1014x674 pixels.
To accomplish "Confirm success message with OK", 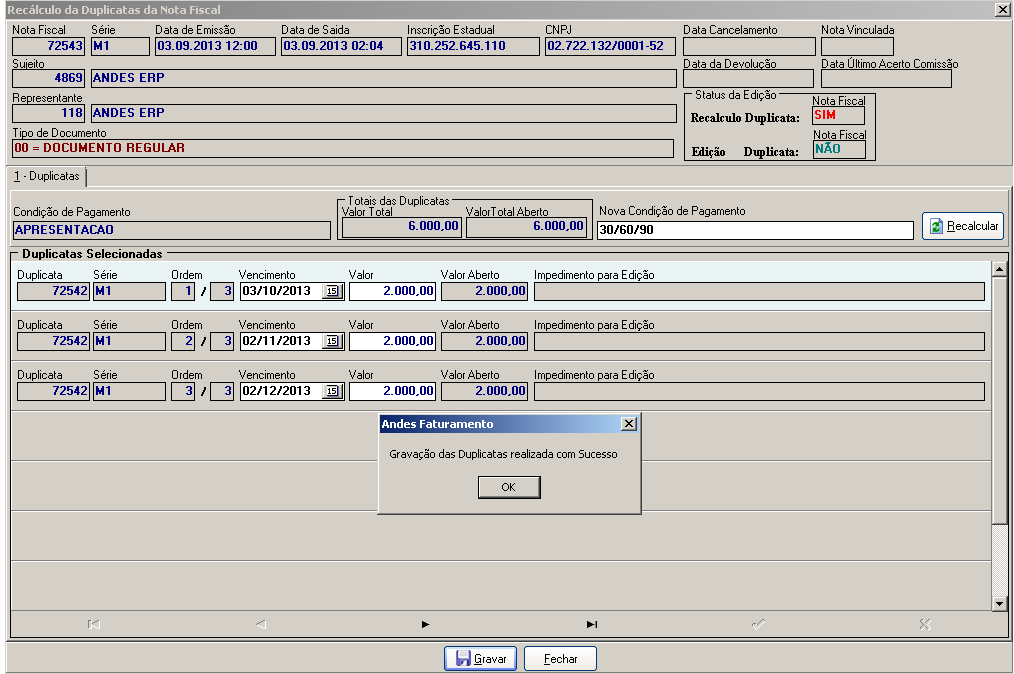I will pos(509,487).
